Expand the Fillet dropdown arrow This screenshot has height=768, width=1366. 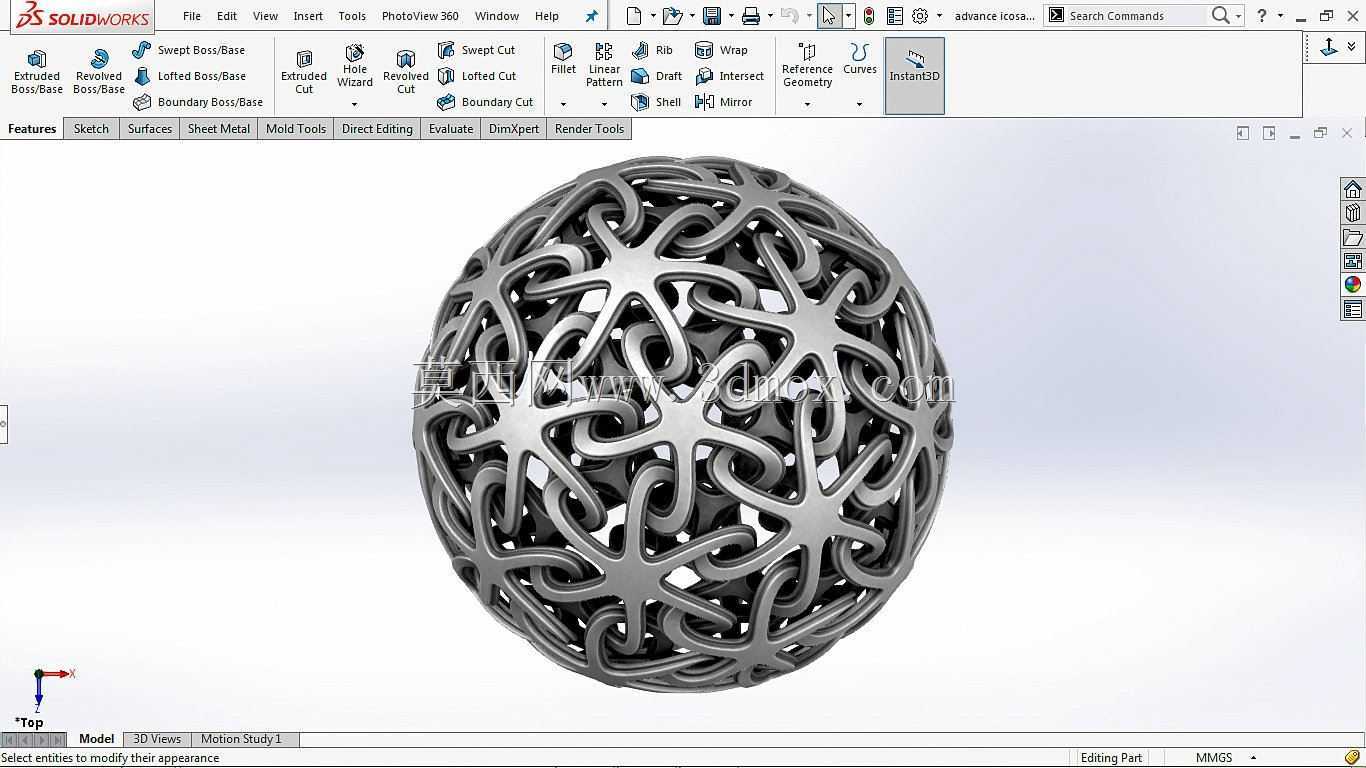(x=563, y=104)
